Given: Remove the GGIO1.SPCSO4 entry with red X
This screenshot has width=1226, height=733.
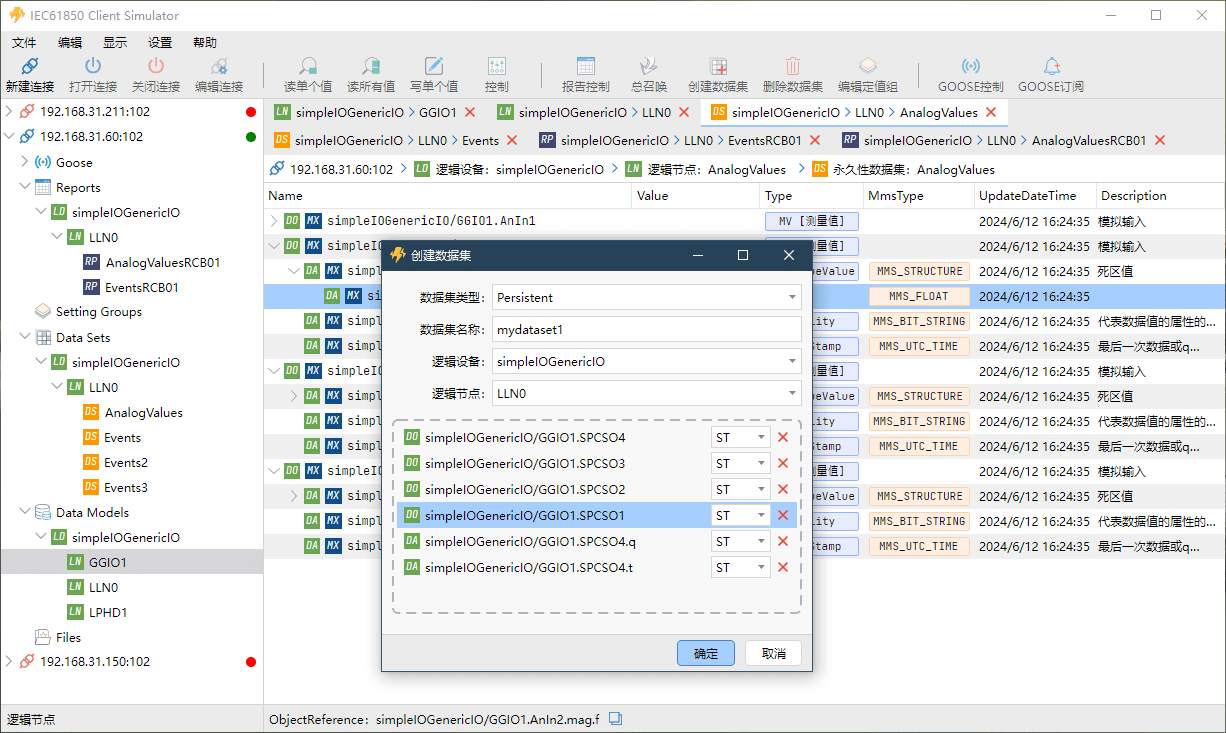Looking at the screenshot, I should click(783, 437).
